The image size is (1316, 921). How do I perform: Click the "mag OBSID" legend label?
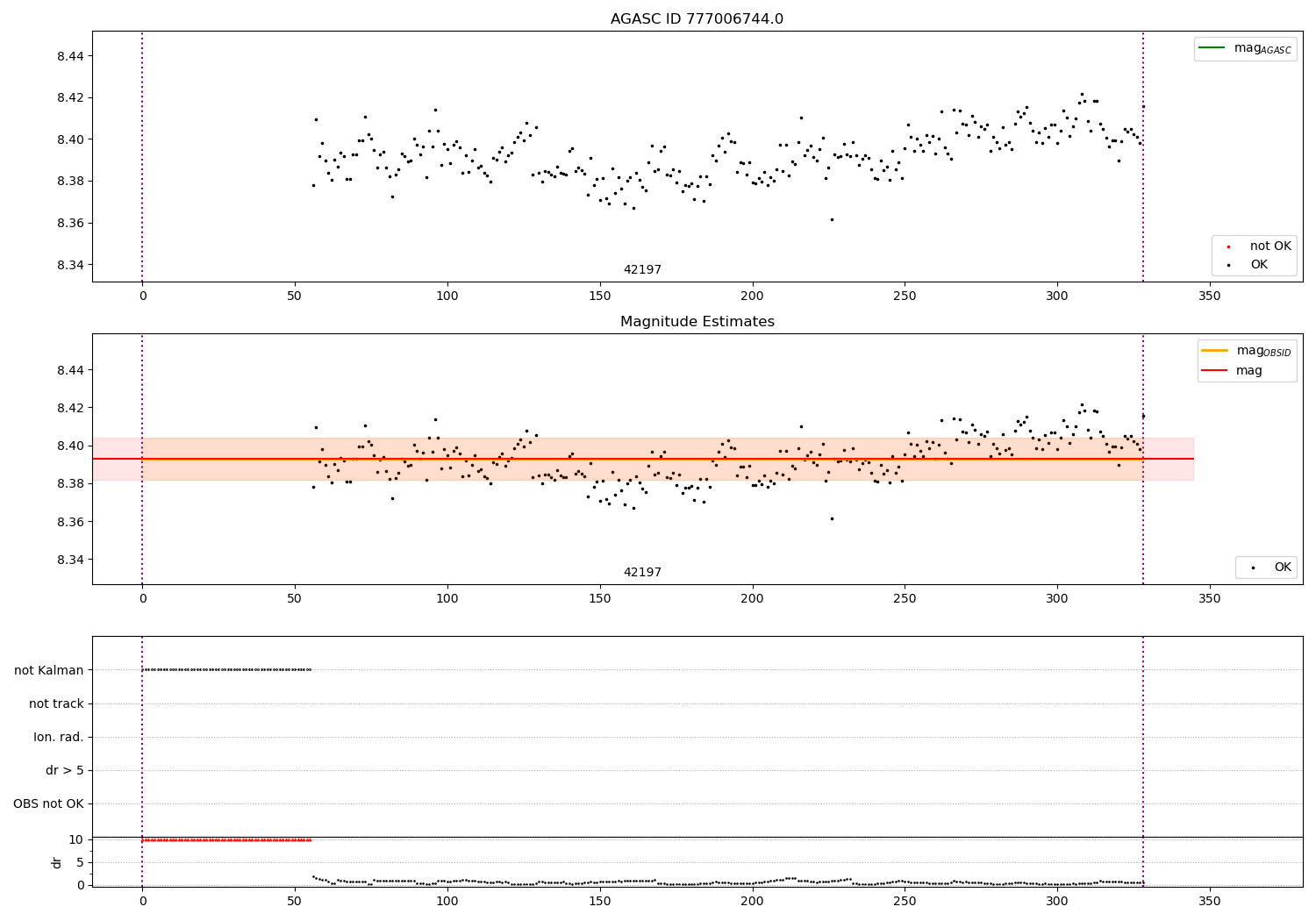[1264, 352]
